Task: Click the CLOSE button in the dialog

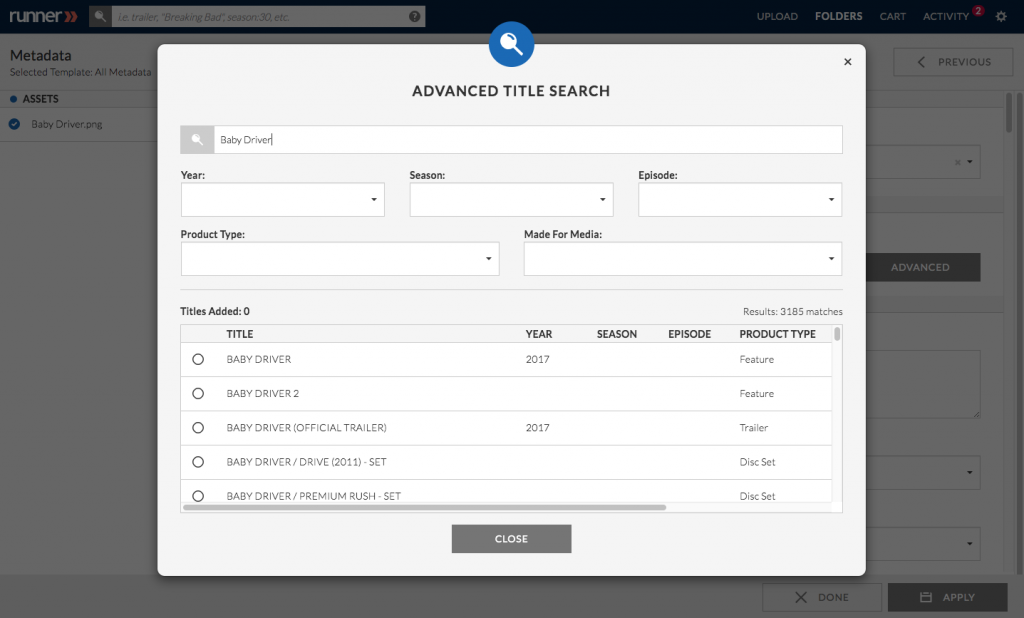Action: click(x=511, y=539)
